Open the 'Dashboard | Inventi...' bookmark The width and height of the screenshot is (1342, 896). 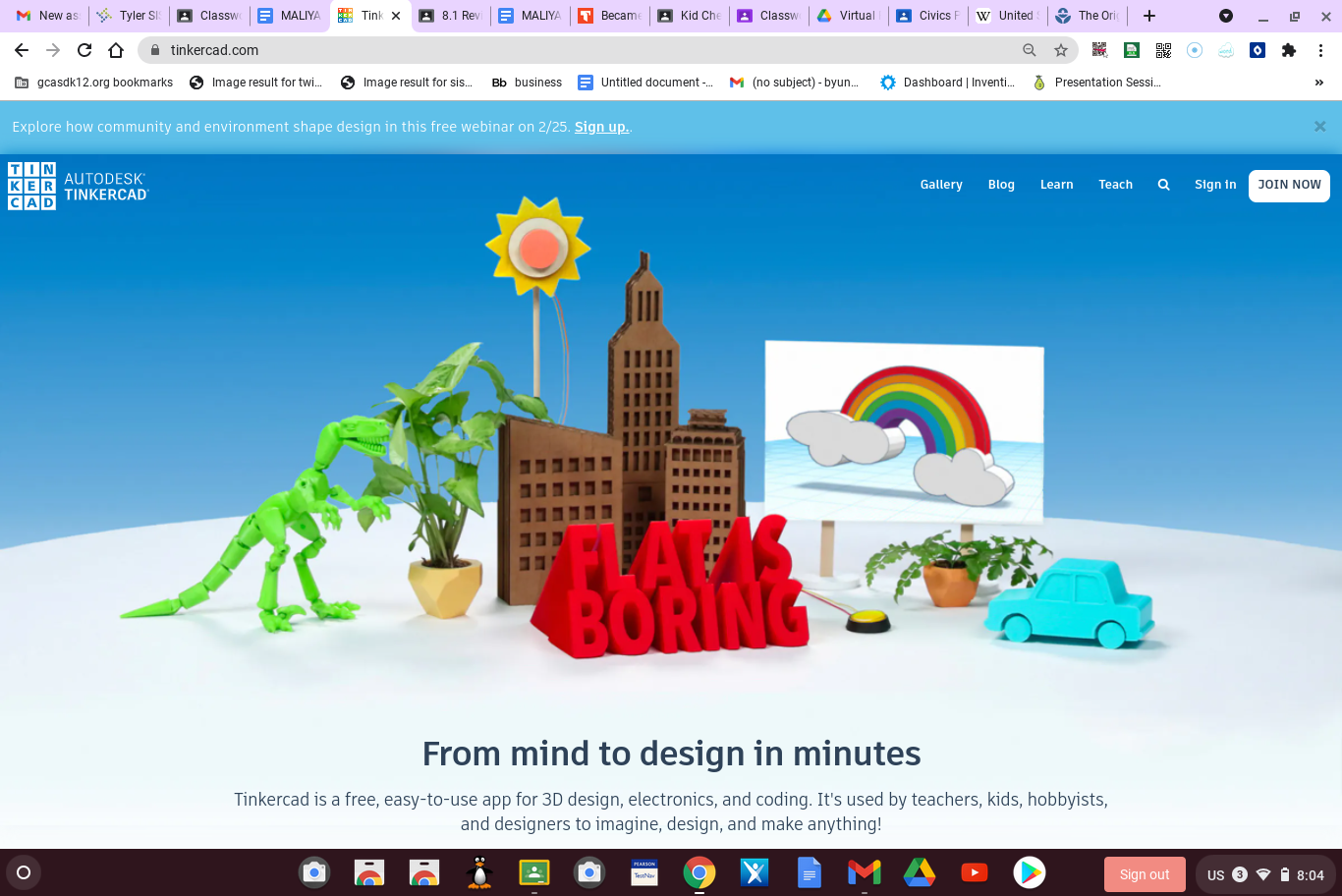[947, 83]
